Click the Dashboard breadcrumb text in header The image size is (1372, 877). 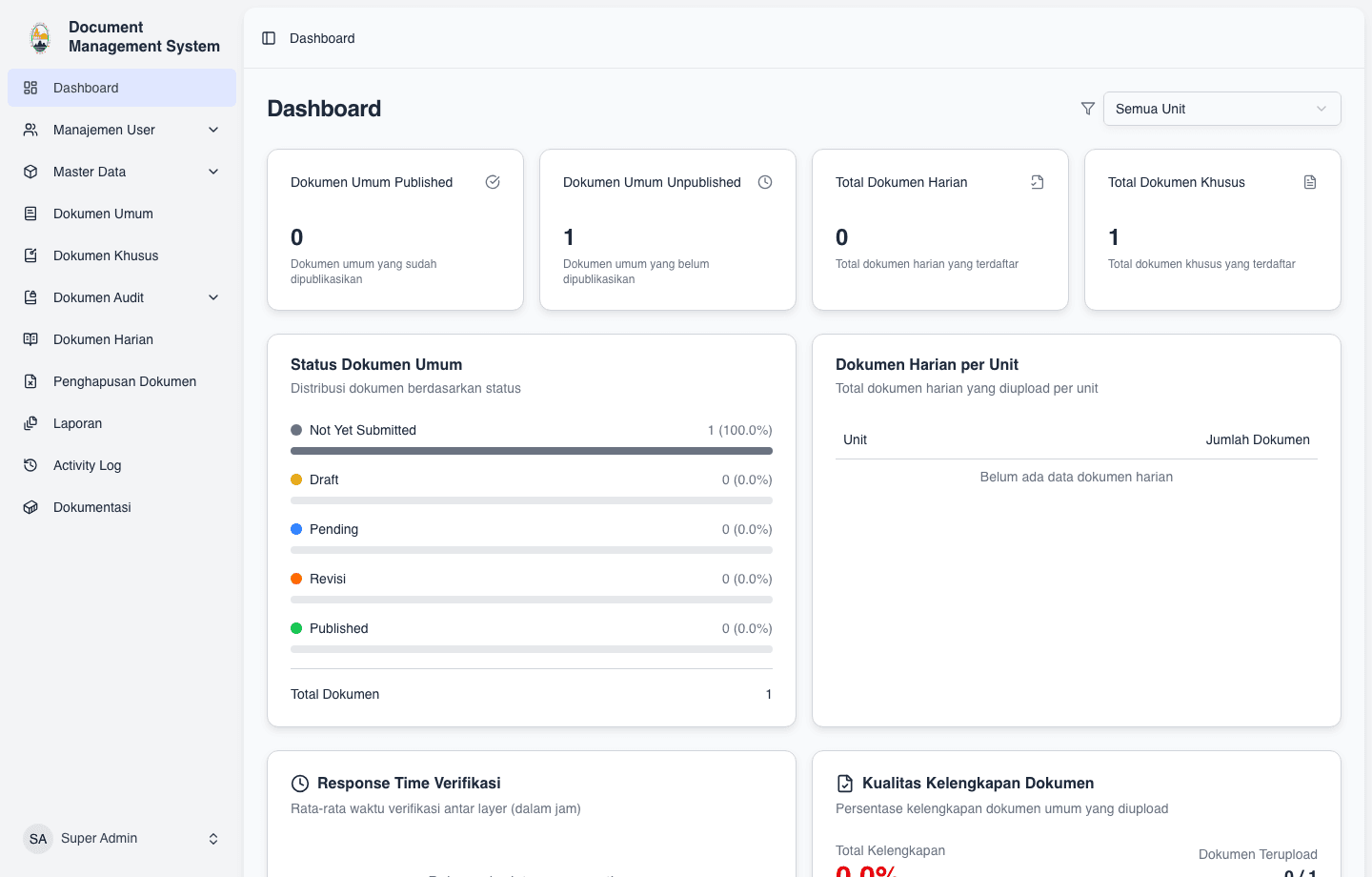point(322,38)
